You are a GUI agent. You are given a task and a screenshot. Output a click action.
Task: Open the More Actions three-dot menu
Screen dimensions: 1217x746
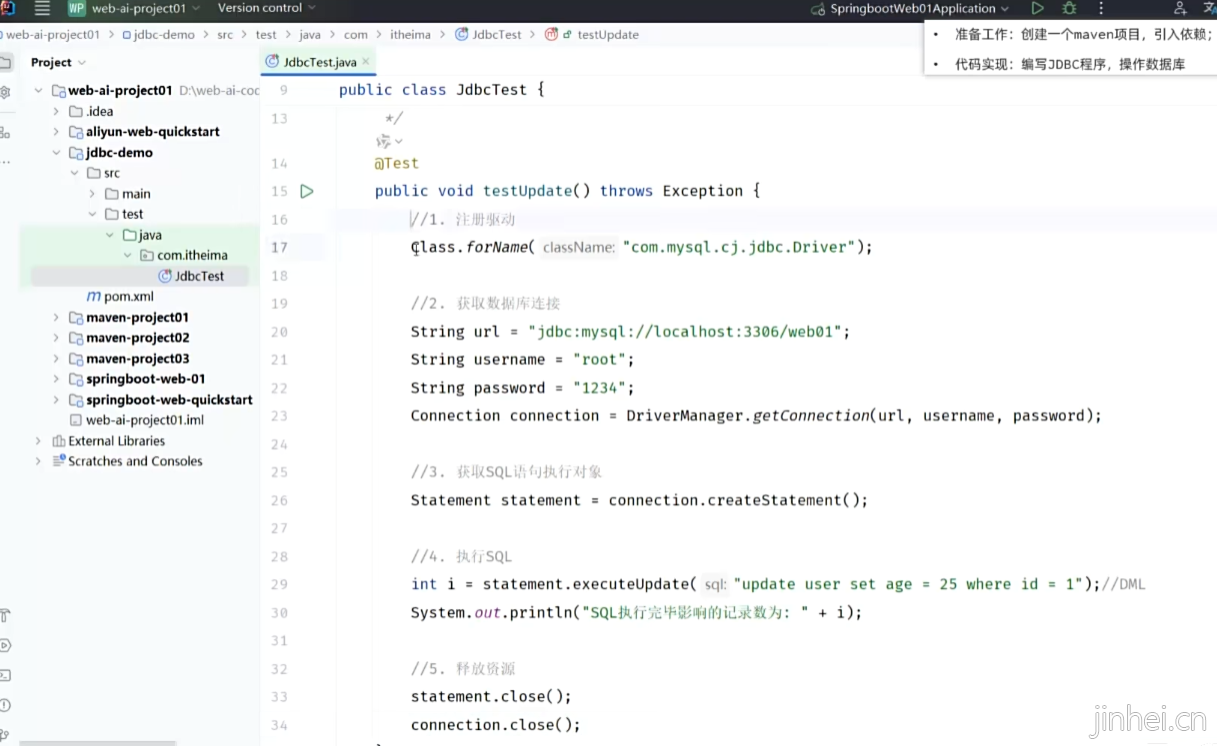pyautogui.click(x=1101, y=8)
